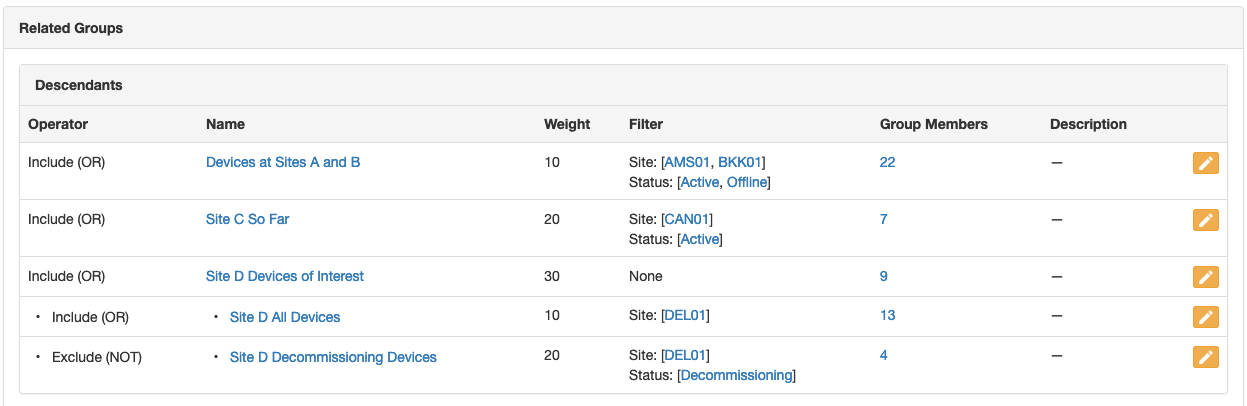View the 22 group members
Image resolution: width=1247 pixels, height=406 pixels.
887,162
